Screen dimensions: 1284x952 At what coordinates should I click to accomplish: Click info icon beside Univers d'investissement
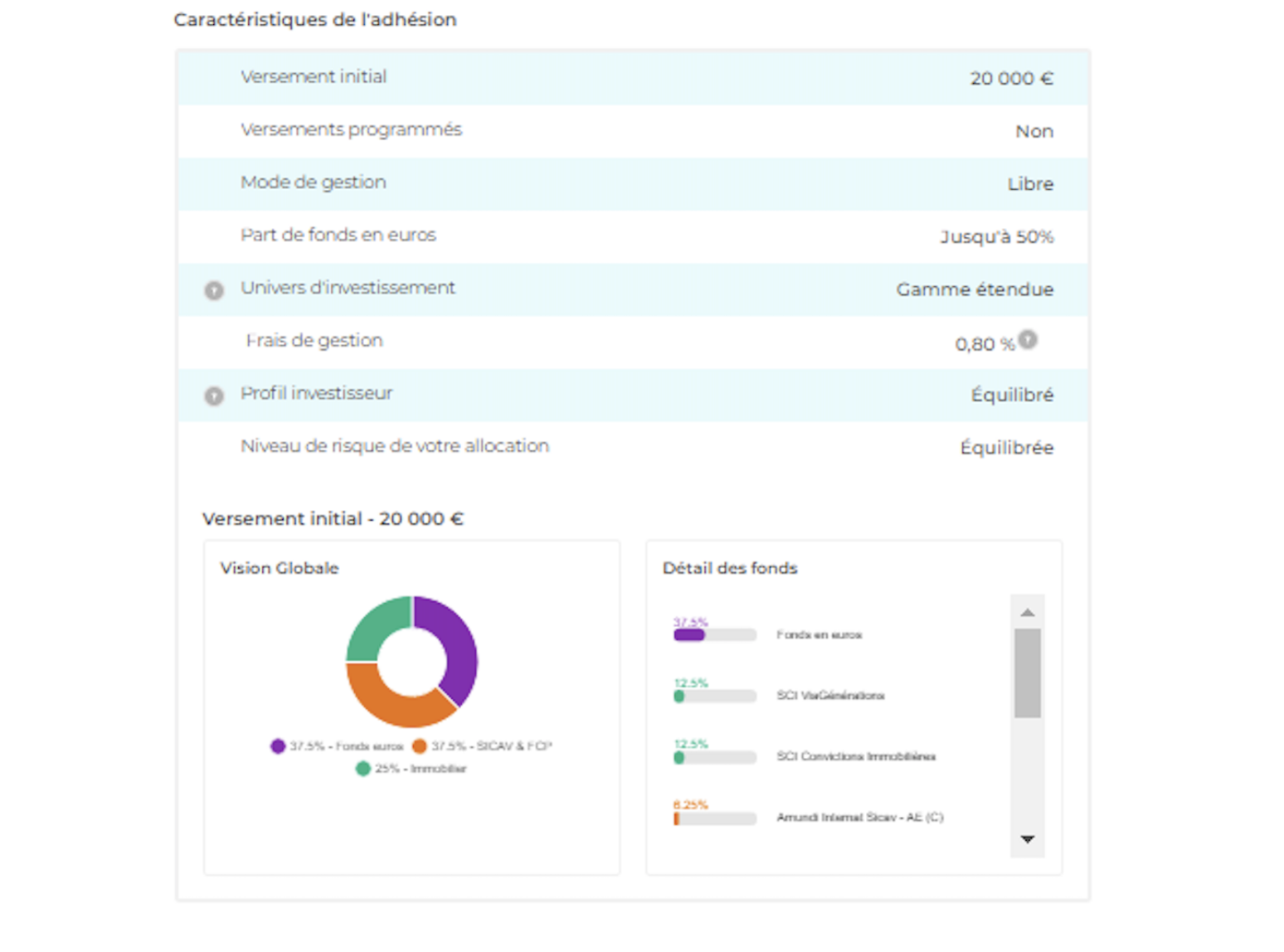pos(214,290)
